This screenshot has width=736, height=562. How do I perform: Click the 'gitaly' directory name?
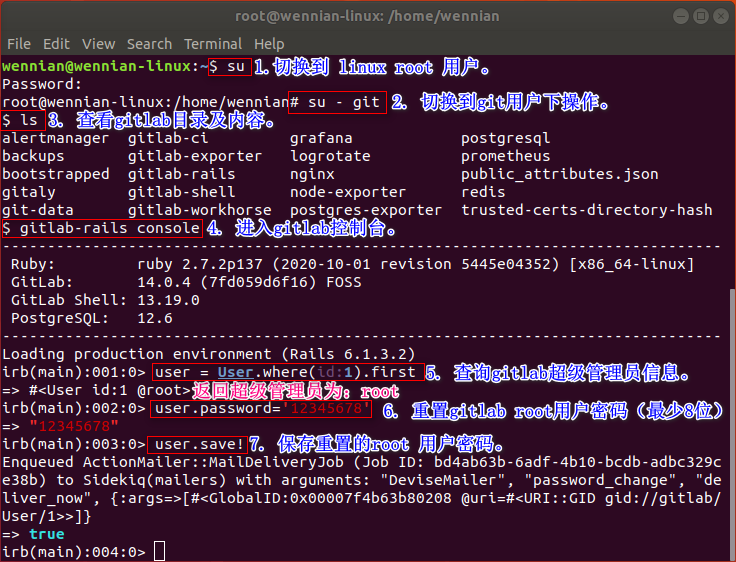tap(29, 192)
